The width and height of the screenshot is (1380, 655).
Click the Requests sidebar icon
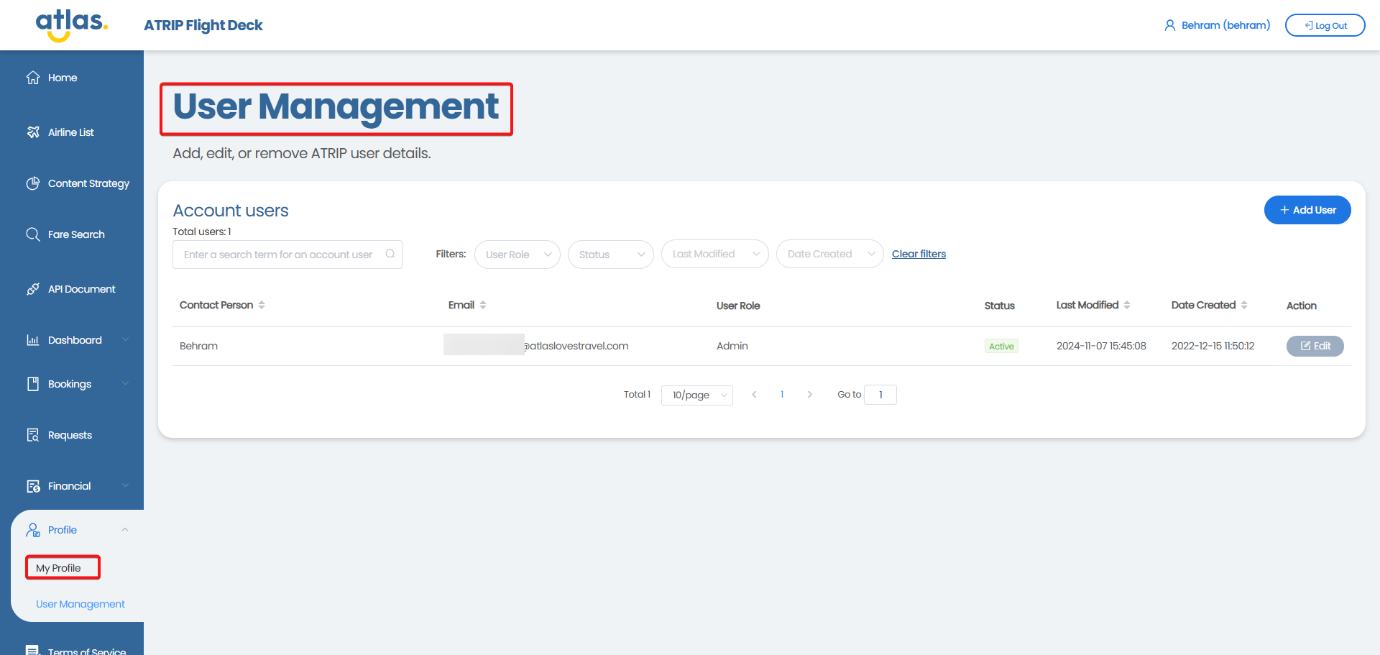[x=33, y=435]
